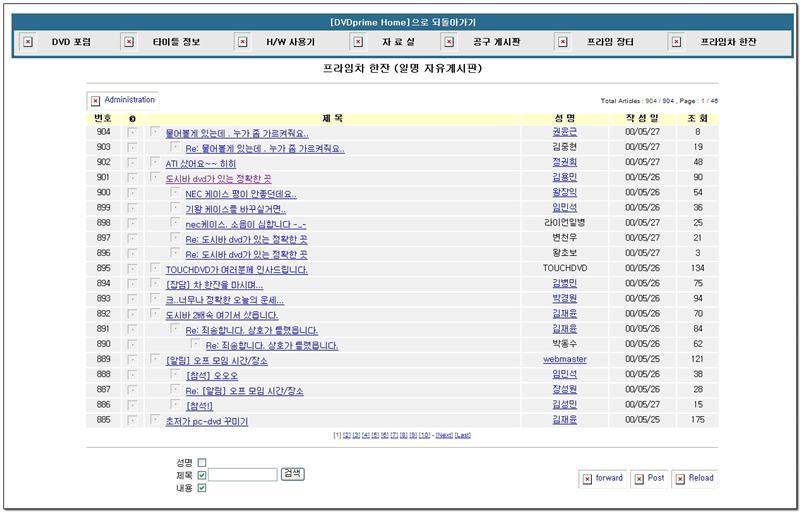Open the post '크..너무나 정확한 오늘의 운세...'
Image resolution: width=800 pixels, height=512 pixels.
[x=224, y=300]
